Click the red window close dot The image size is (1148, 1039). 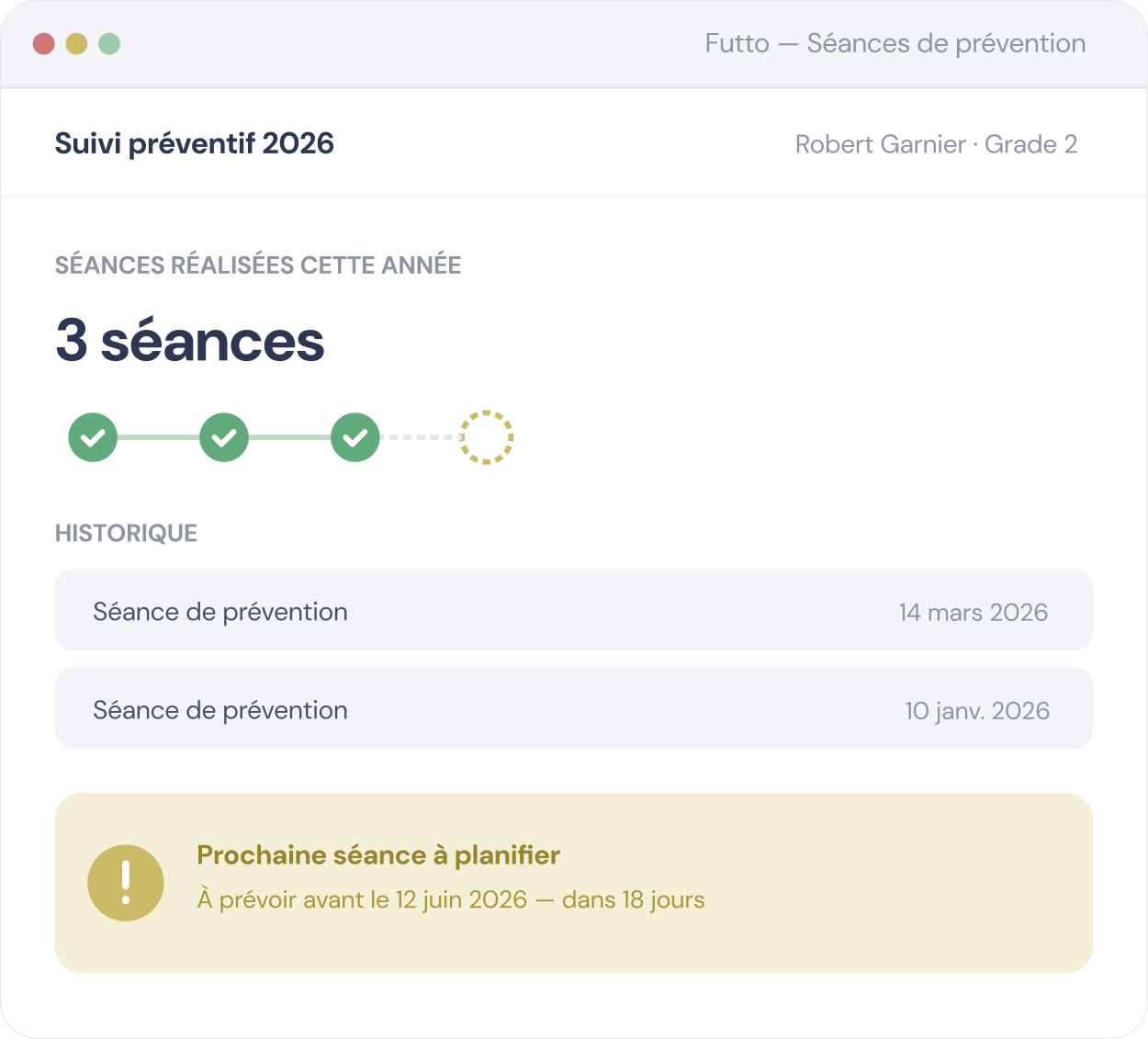click(x=44, y=43)
